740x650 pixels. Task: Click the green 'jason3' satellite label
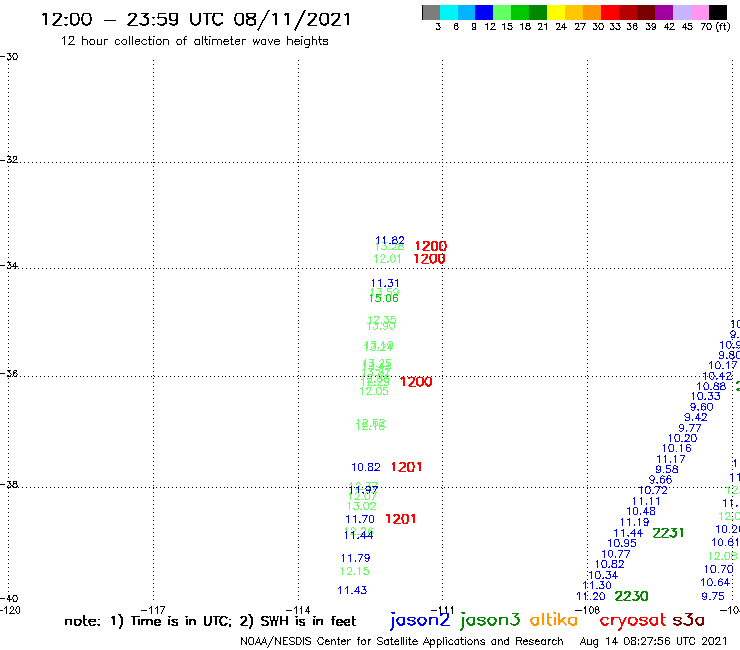click(x=490, y=620)
